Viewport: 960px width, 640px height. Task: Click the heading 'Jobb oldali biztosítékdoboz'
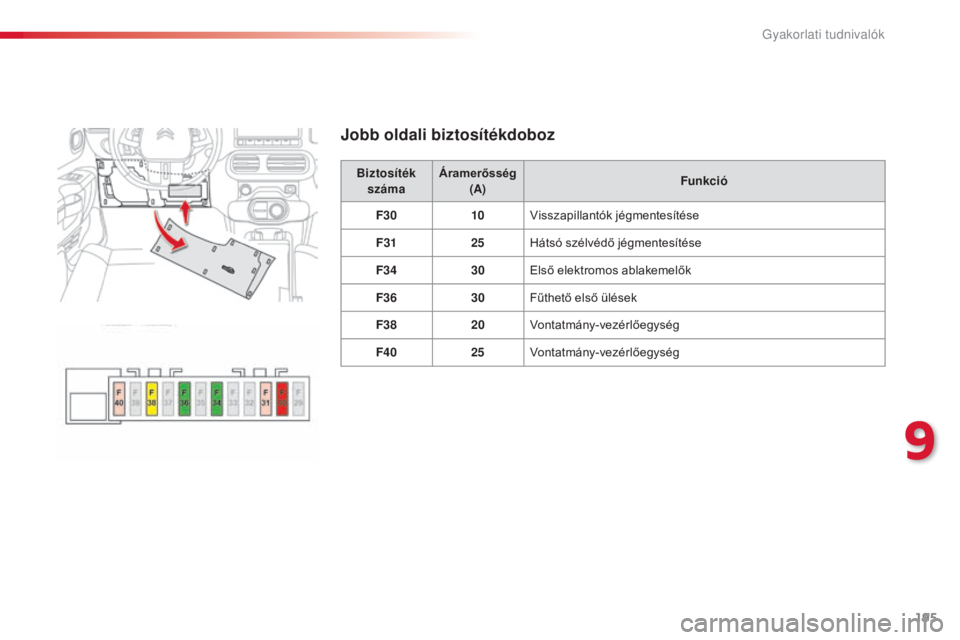(x=448, y=135)
